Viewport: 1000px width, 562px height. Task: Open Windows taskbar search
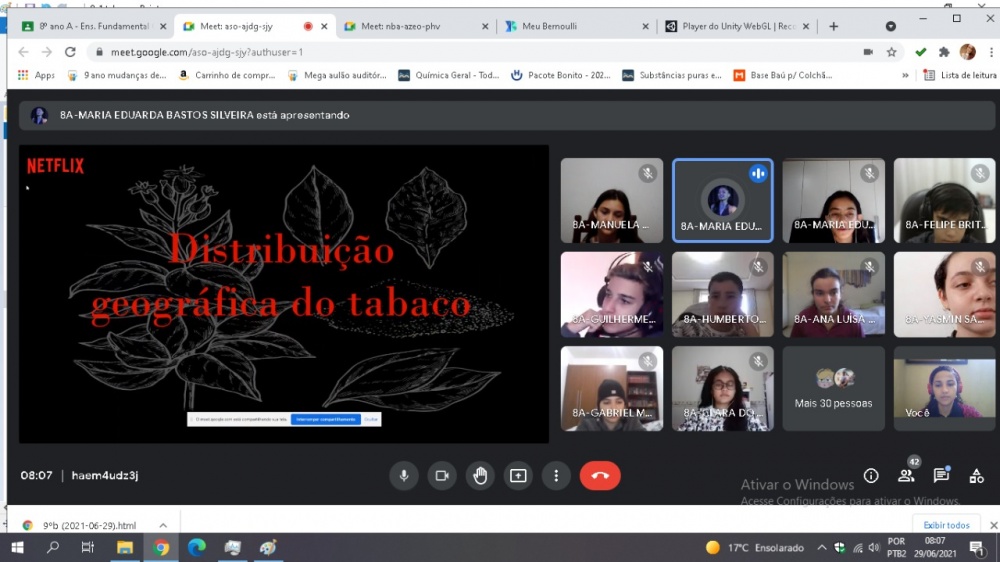[x=53, y=548]
